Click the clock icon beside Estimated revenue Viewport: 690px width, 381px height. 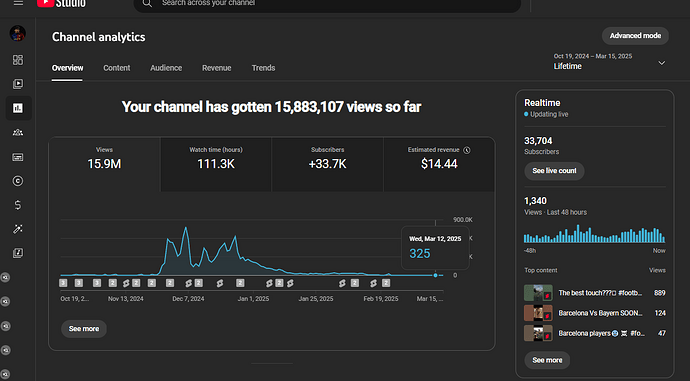(x=467, y=150)
